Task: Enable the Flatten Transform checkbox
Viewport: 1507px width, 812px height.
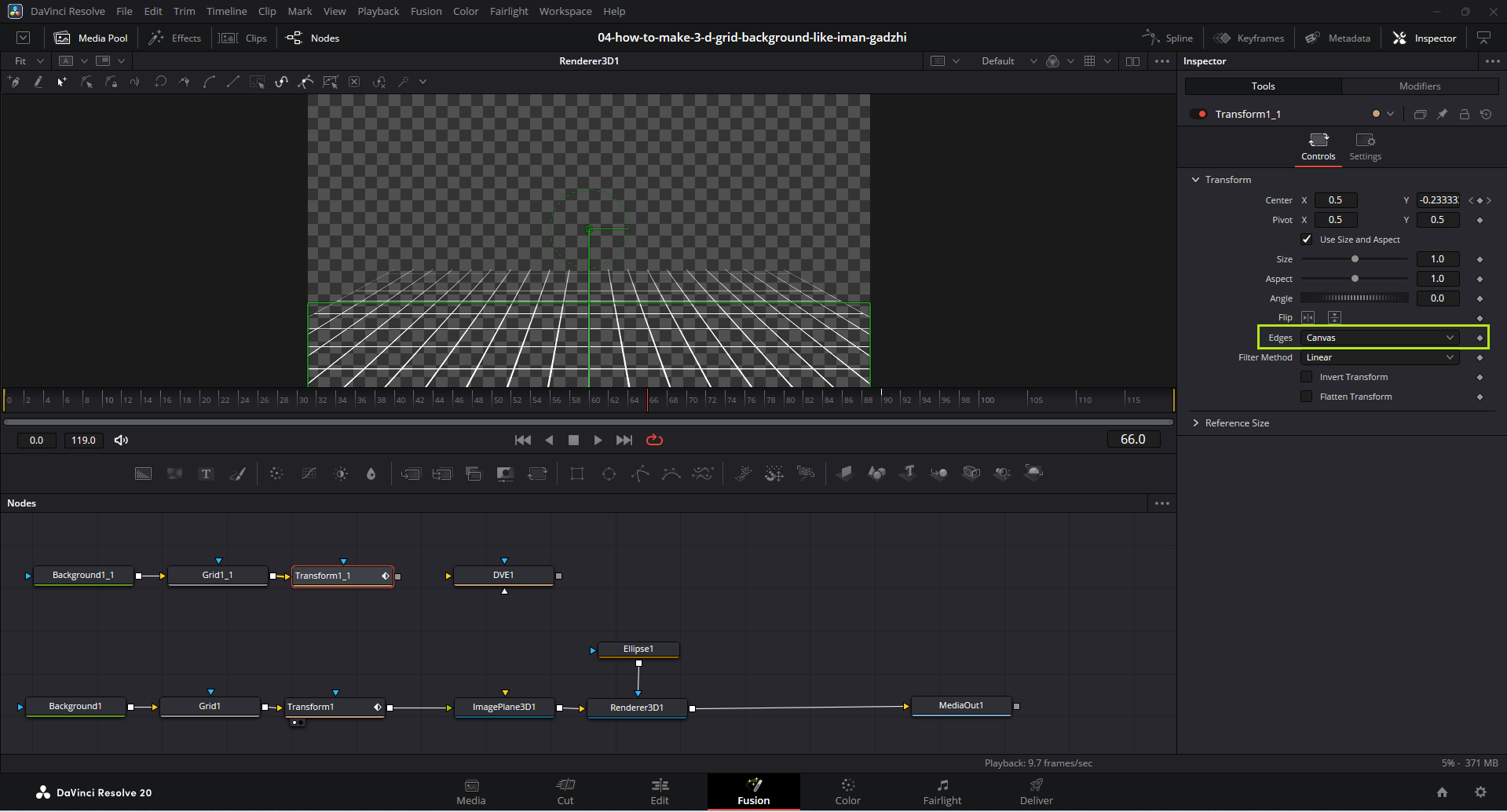Action: coord(1307,397)
